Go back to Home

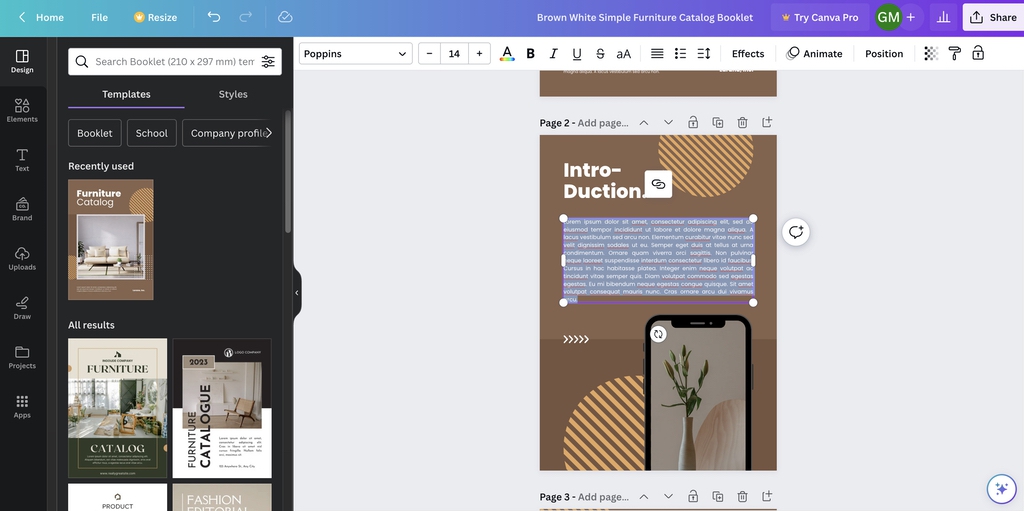coord(40,17)
